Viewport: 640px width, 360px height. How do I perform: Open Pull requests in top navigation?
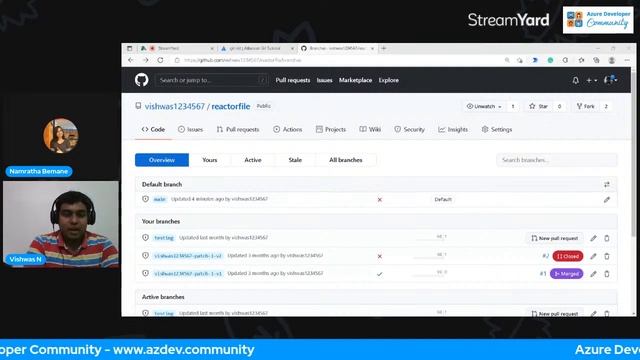[293, 80]
